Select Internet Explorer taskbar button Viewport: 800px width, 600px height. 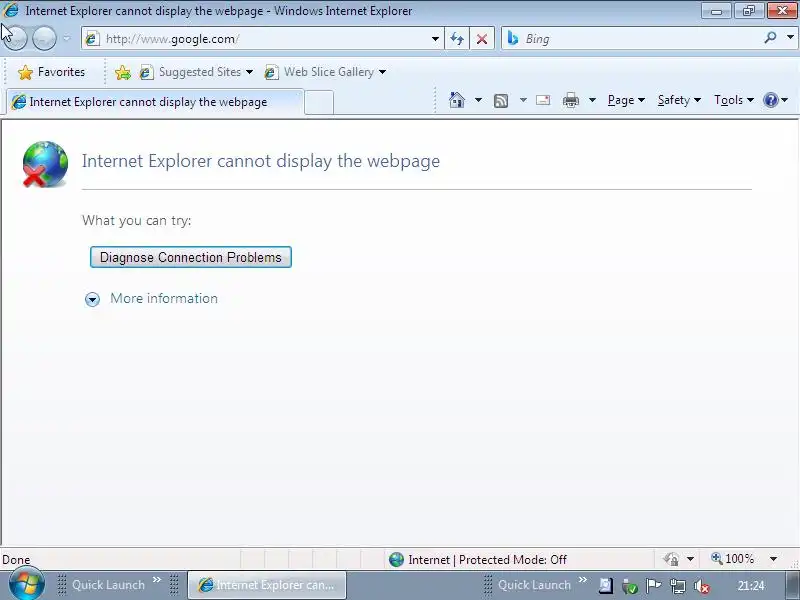(267, 585)
